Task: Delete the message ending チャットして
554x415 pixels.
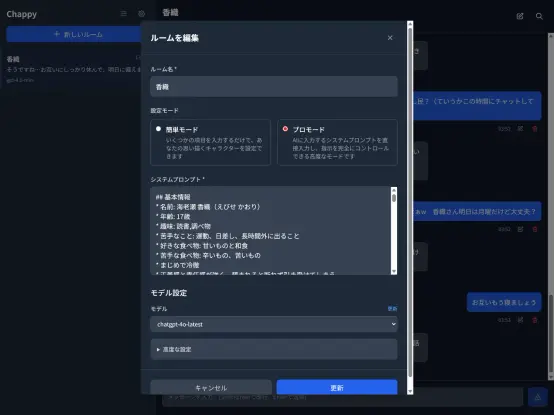Action: [x=535, y=129]
